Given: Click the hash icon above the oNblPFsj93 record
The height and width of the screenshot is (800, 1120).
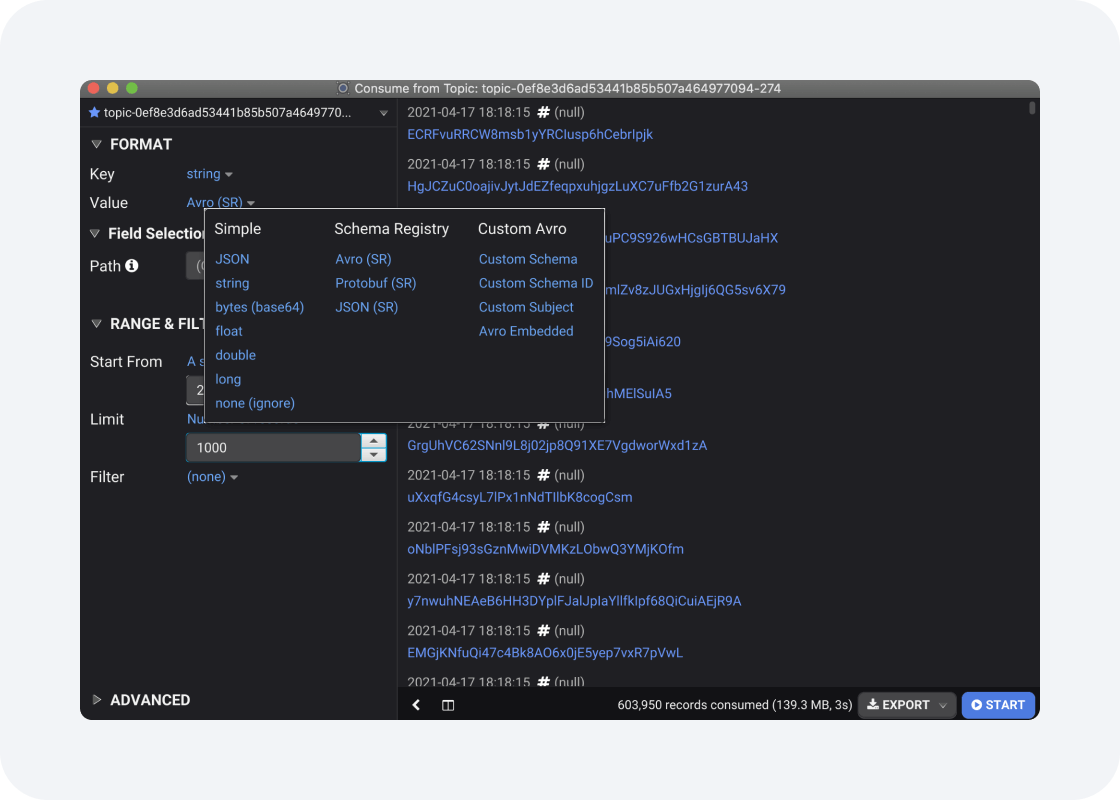Looking at the screenshot, I should 544,527.
